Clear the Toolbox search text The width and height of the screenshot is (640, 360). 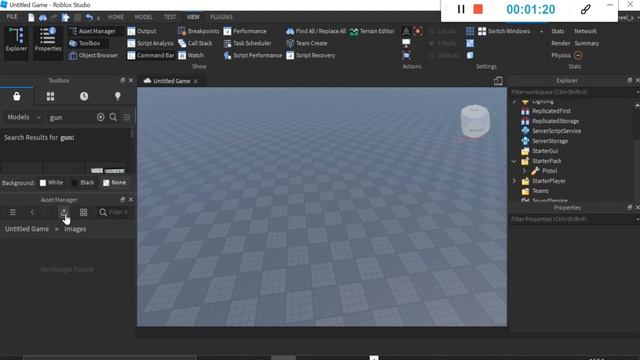pyautogui.click(x=100, y=118)
